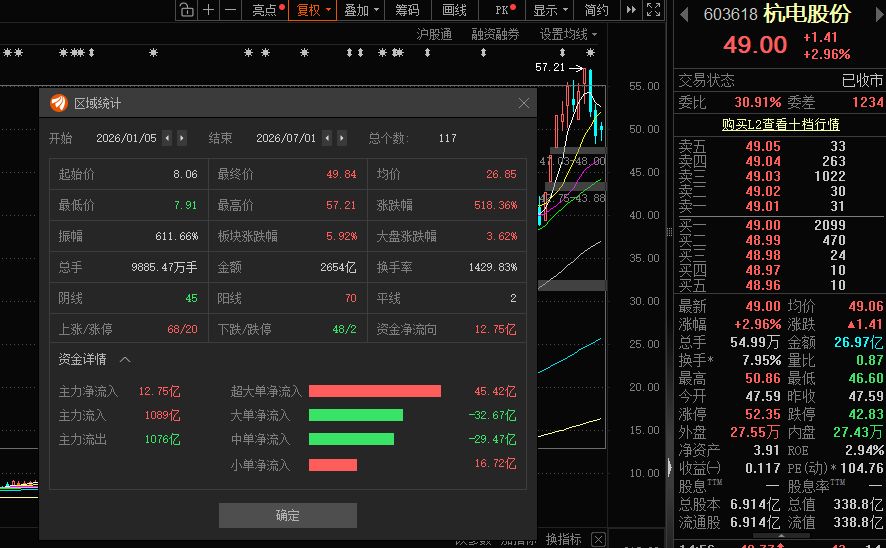Select the 画线 drawing tool
This screenshot has height=548, width=886.
coord(454,10)
